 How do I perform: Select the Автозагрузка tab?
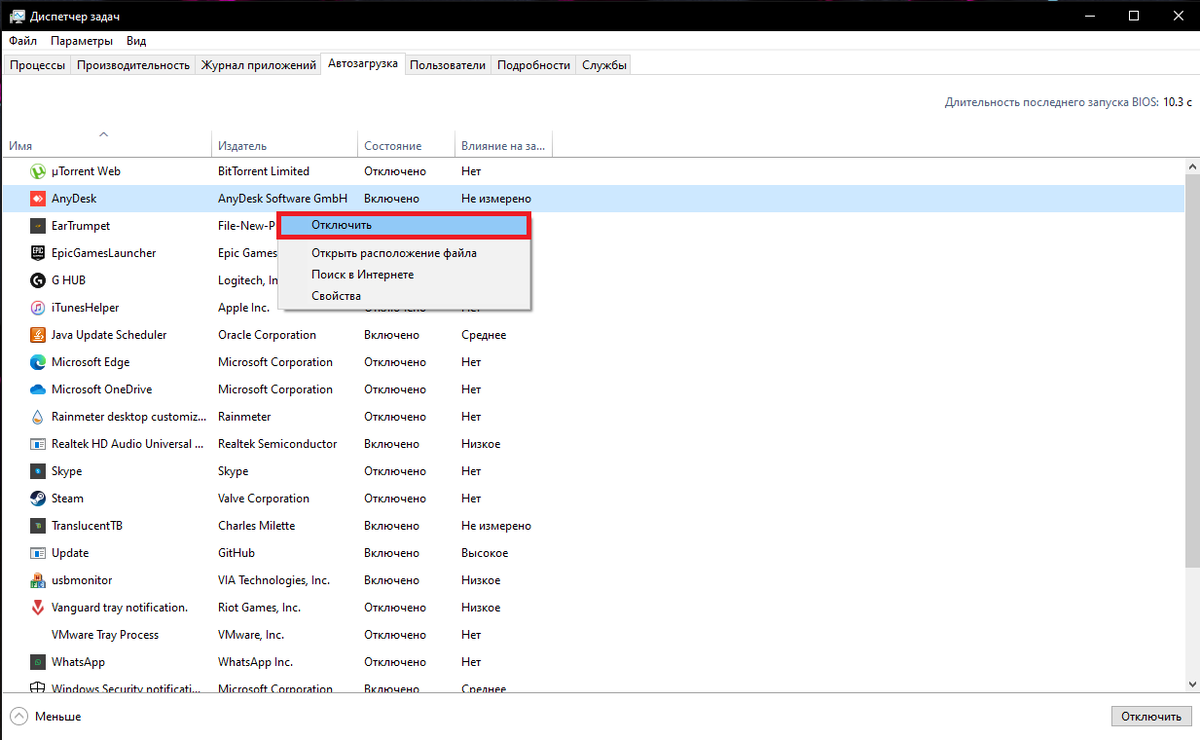click(x=363, y=63)
